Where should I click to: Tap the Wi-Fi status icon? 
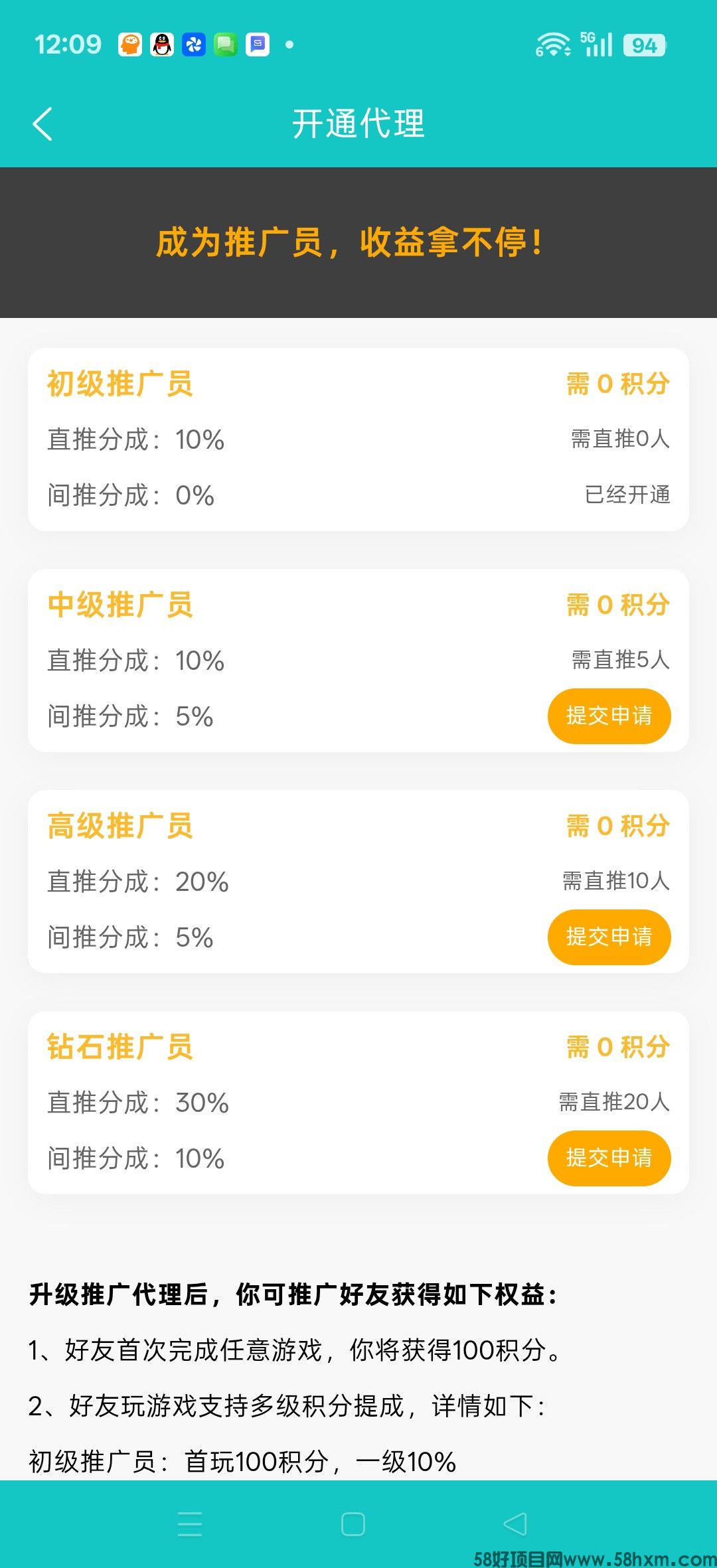point(553,44)
